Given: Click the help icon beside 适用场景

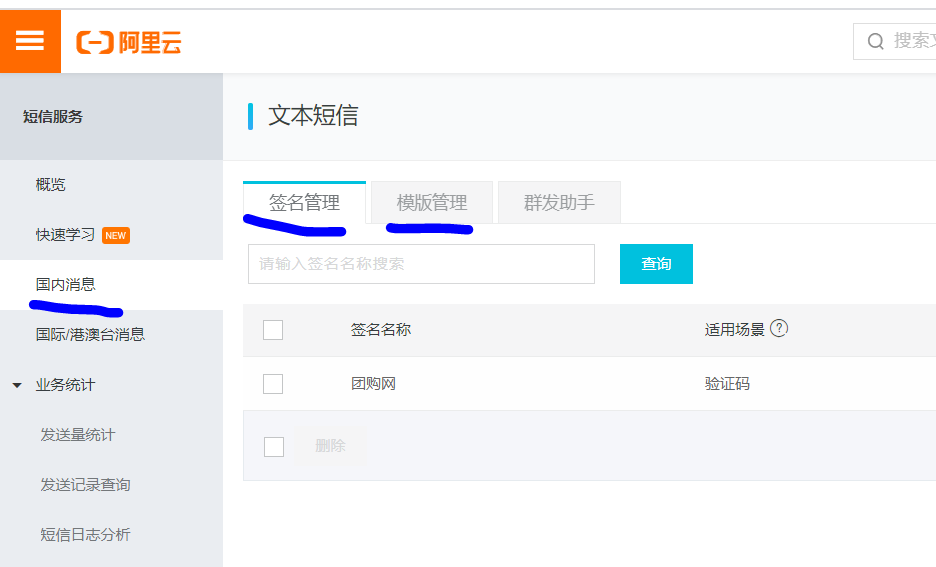Looking at the screenshot, I should [779, 328].
